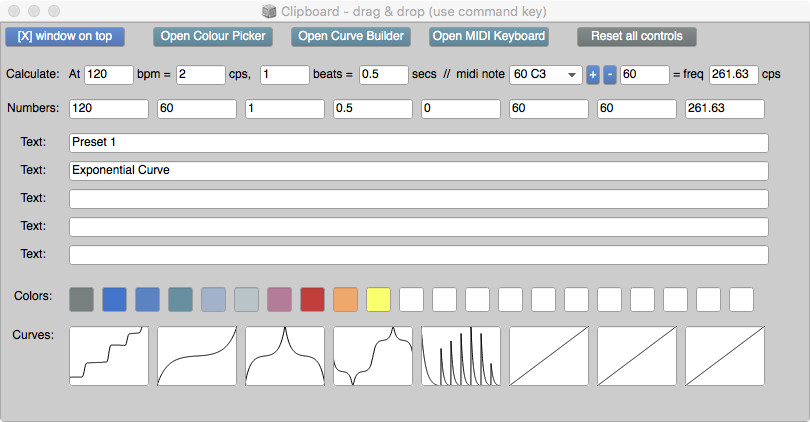Open the Curve Builder
The image size is (810, 422).
point(351,36)
